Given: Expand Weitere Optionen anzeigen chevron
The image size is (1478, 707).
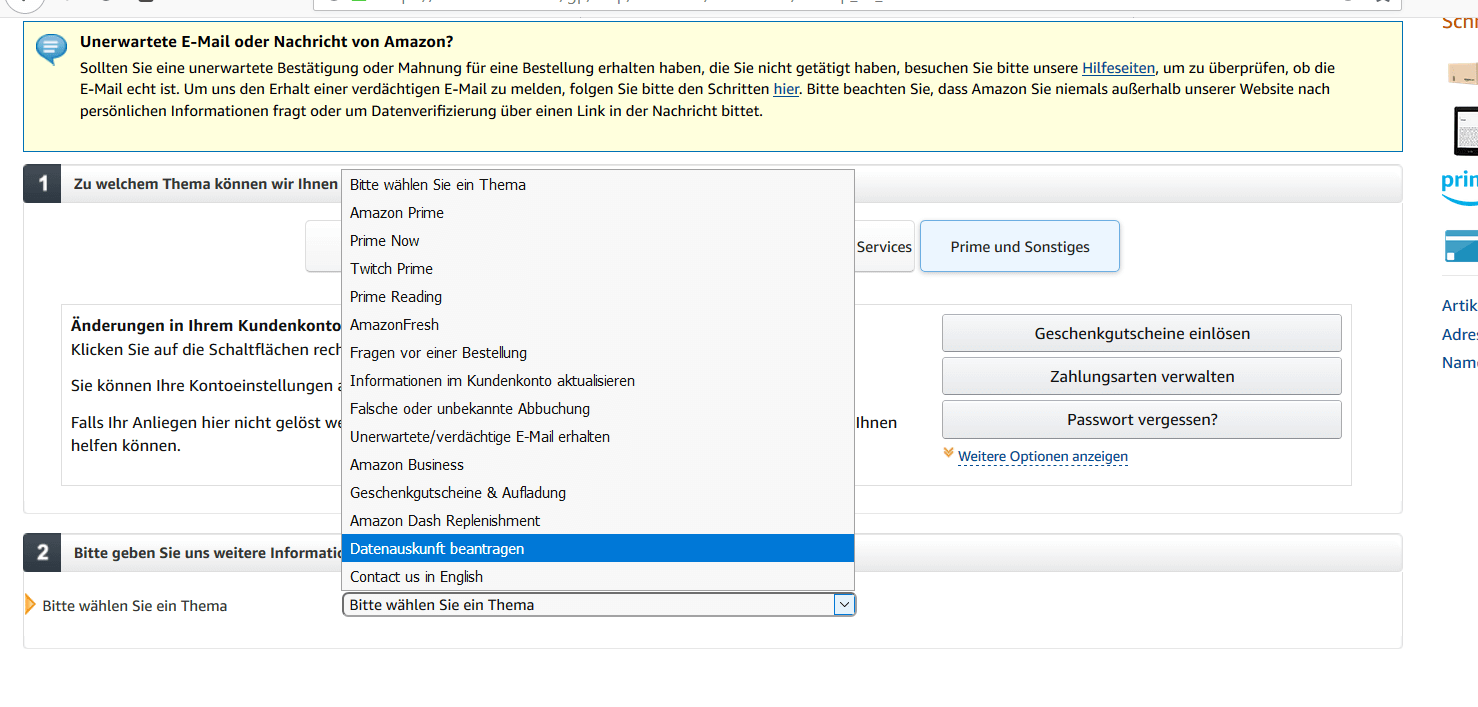Looking at the screenshot, I should [948, 454].
